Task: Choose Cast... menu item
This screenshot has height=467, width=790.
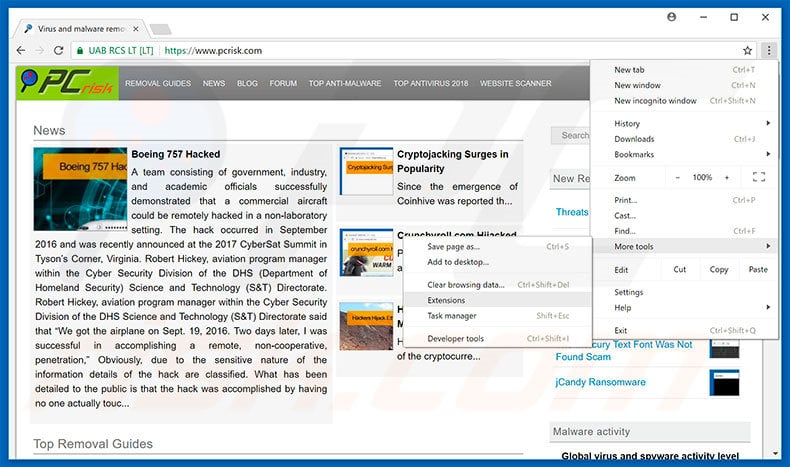Action: pyautogui.click(x=684, y=216)
